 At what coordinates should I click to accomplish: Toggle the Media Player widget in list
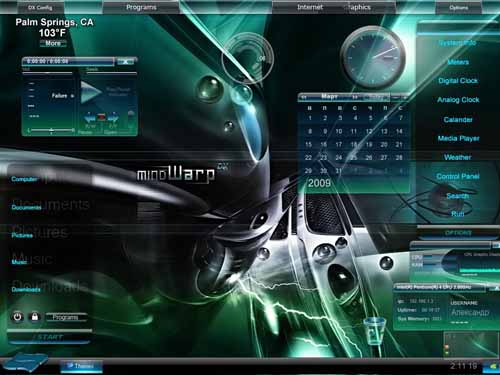click(458, 138)
